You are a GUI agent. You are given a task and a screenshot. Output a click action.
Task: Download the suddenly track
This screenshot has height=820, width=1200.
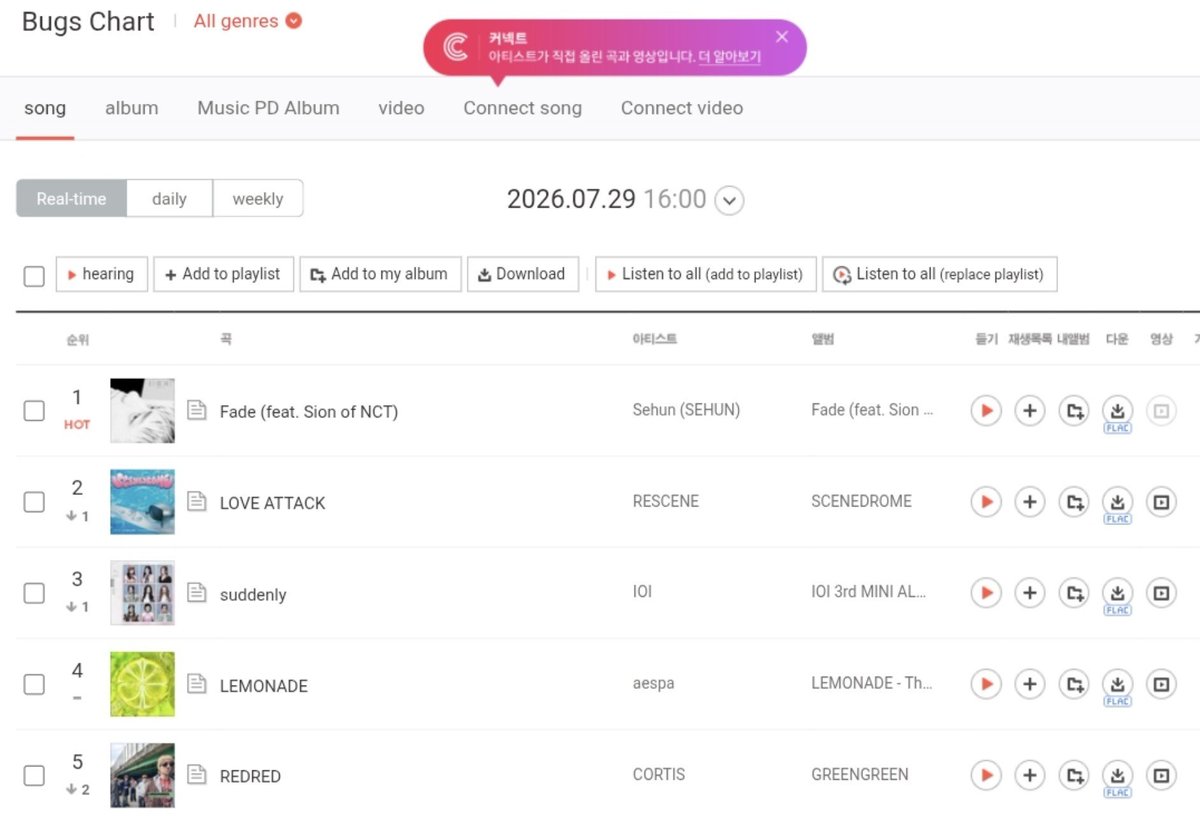[1118, 597]
